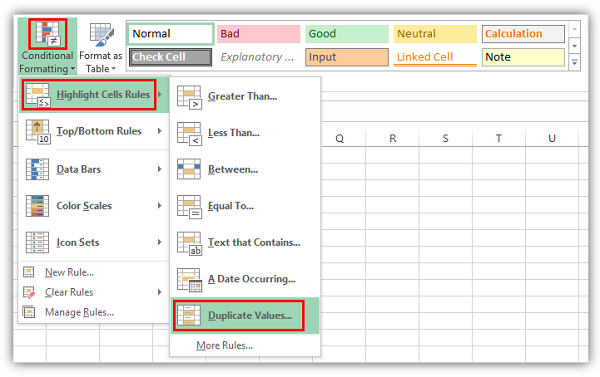Open the Color Scales menu entry

[x=94, y=206]
